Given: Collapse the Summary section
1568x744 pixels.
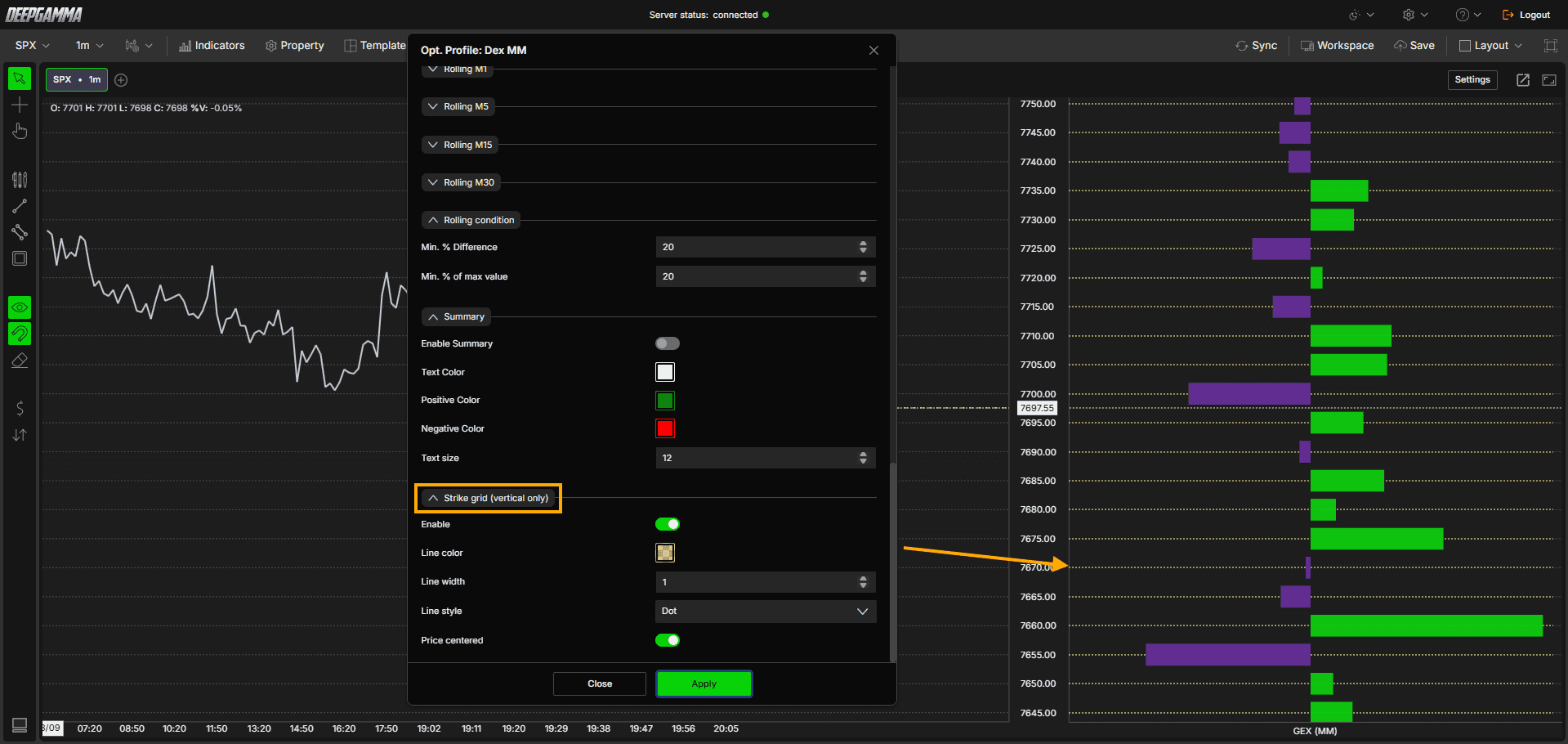Looking at the screenshot, I should point(456,316).
